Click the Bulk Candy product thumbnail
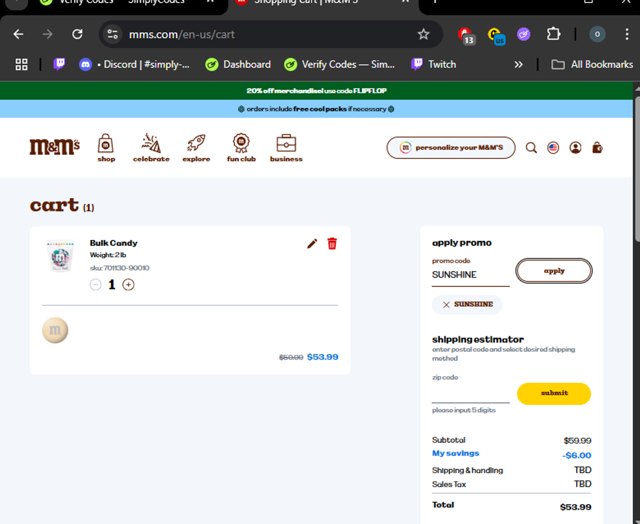Viewport: 640px width, 524px height. [x=60, y=256]
